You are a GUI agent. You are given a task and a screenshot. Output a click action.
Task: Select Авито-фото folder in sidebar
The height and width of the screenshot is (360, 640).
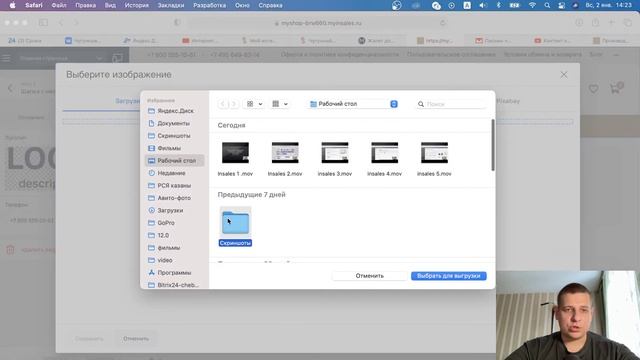[x=174, y=198]
